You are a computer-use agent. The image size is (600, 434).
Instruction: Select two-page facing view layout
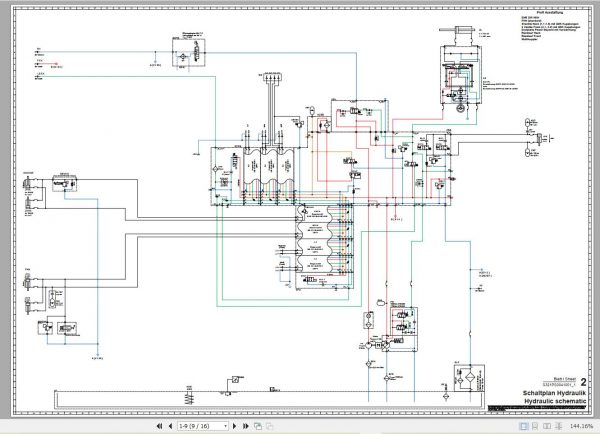(x=547, y=426)
